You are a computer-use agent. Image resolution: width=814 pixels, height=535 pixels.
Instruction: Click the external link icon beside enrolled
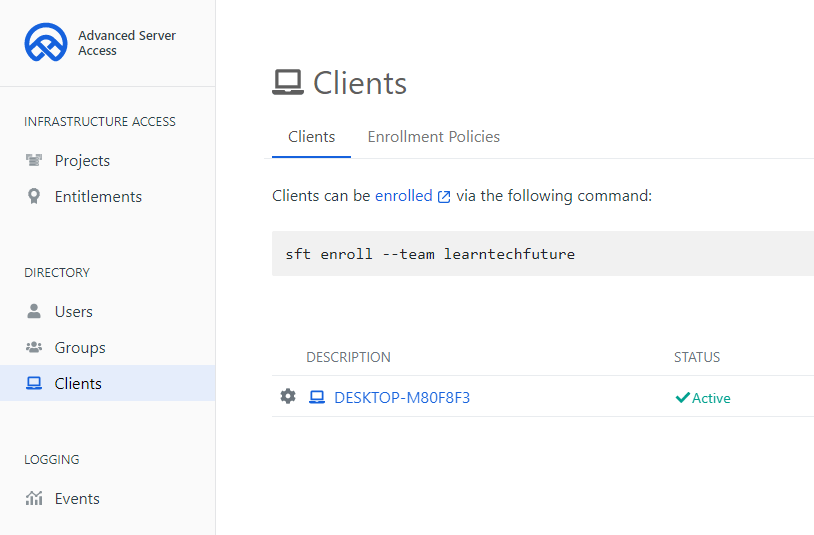(x=444, y=197)
